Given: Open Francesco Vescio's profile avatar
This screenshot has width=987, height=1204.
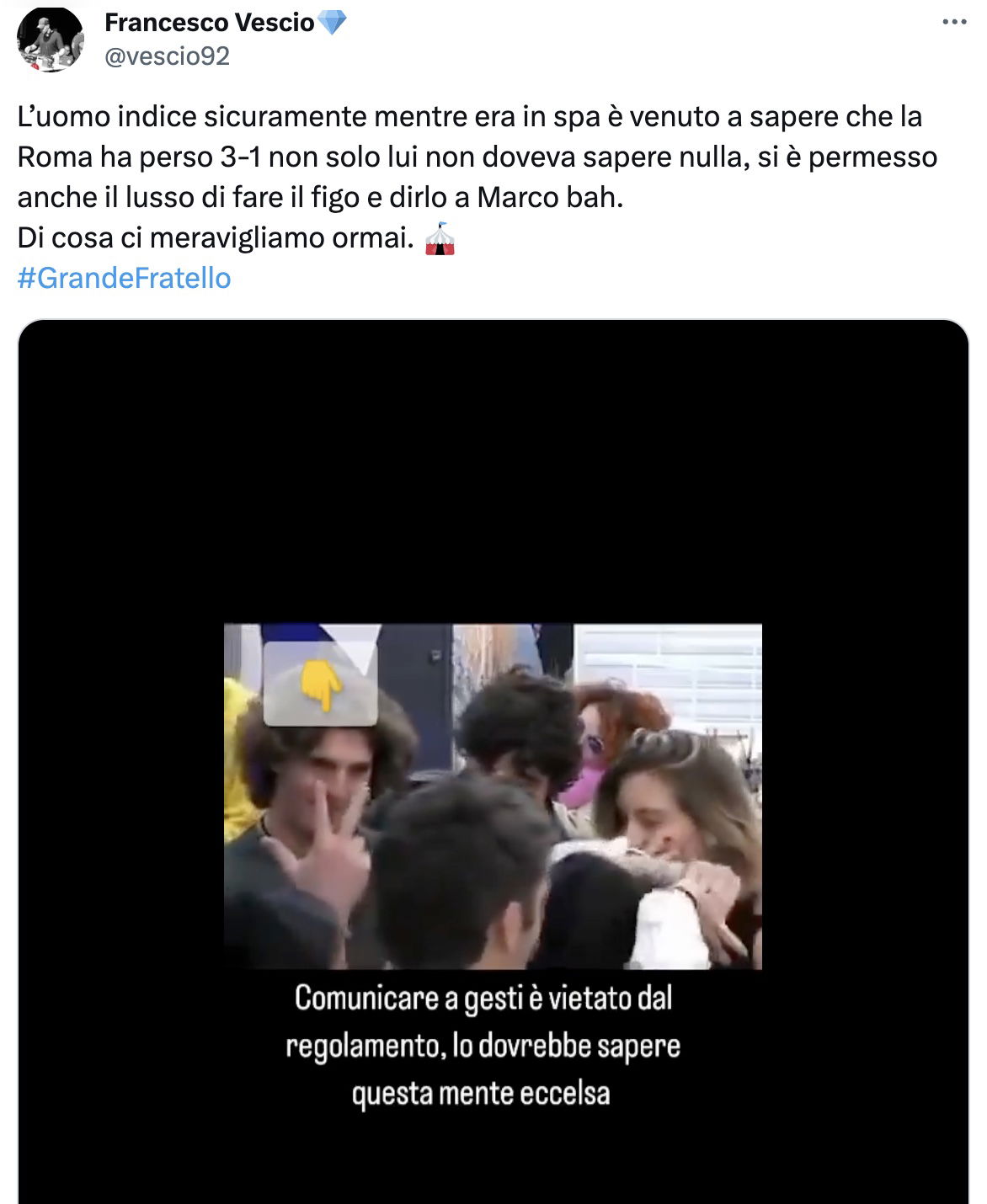Looking at the screenshot, I should click(50, 39).
